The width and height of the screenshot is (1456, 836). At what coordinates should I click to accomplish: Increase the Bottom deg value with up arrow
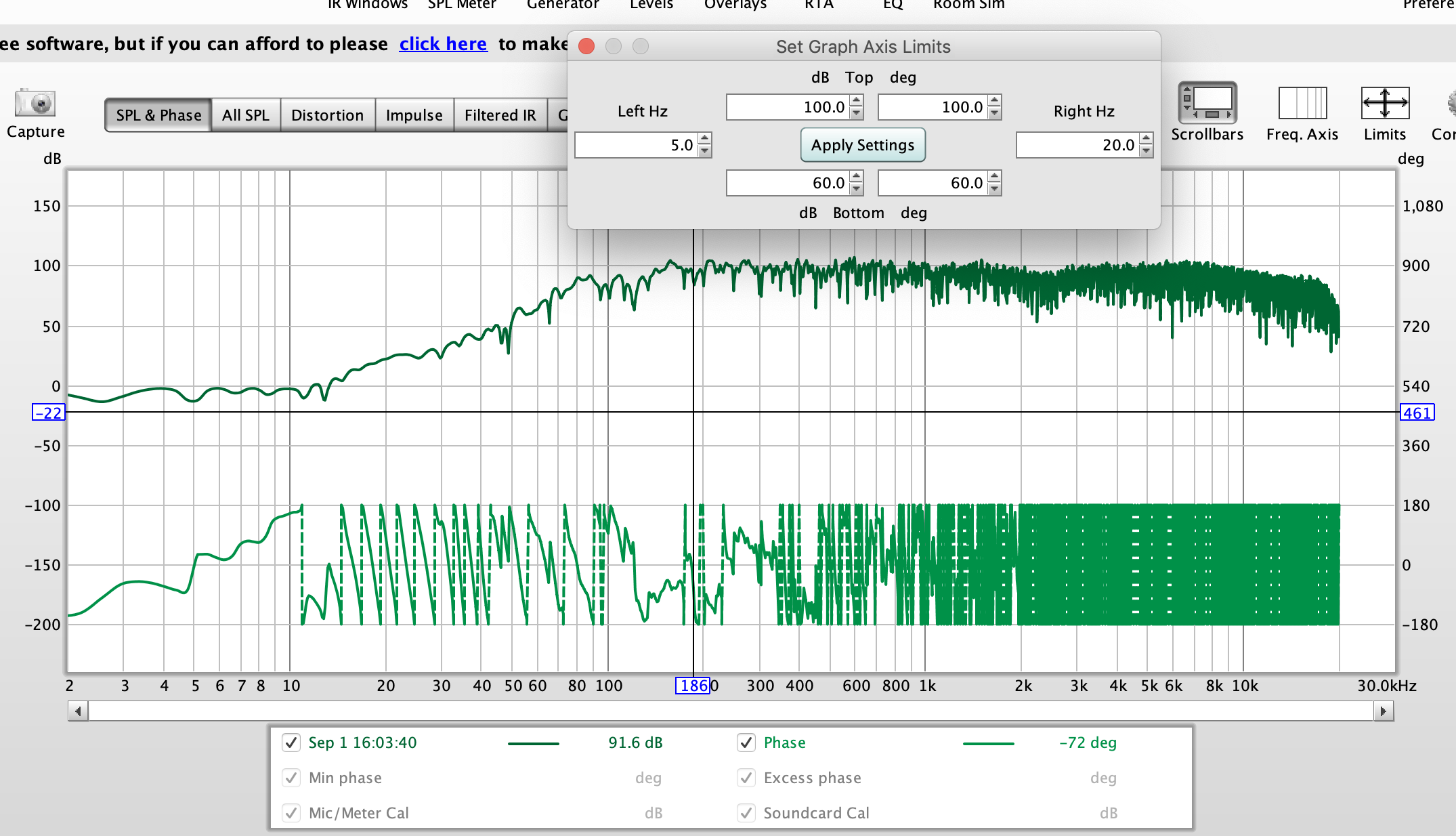[x=995, y=177]
